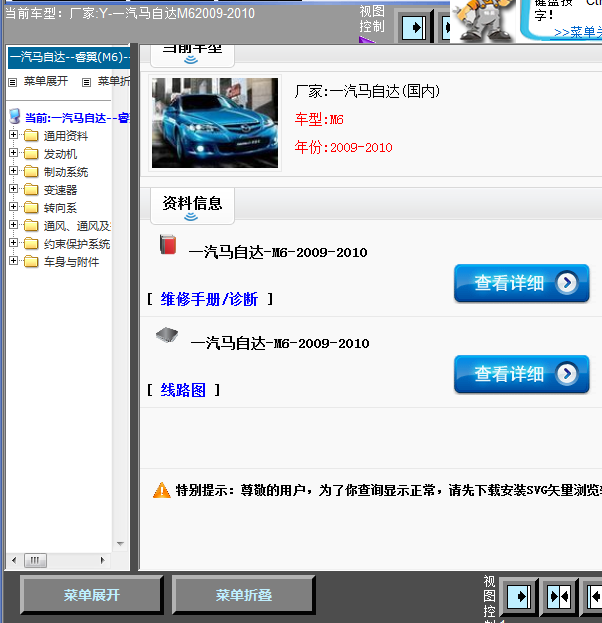Click the mechanic mascot cartoon image
The height and width of the screenshot is (623, 602).
[484, 20]
